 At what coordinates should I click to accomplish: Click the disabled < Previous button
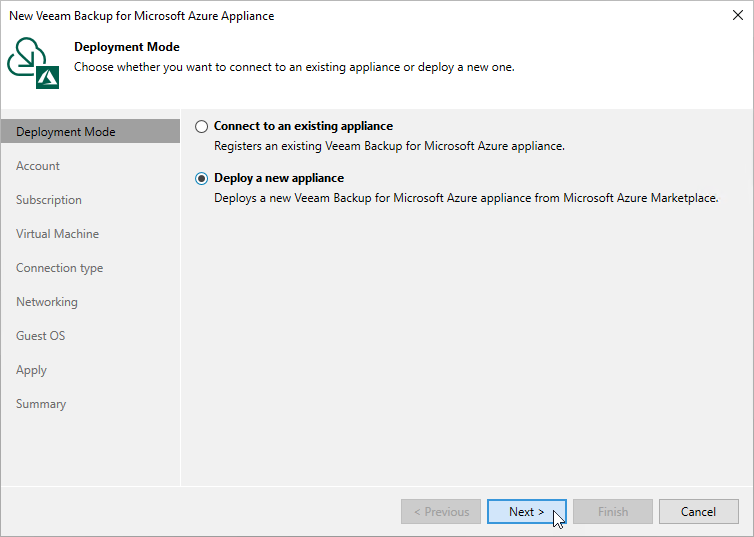pyautogui.click(x=441, y=512)
